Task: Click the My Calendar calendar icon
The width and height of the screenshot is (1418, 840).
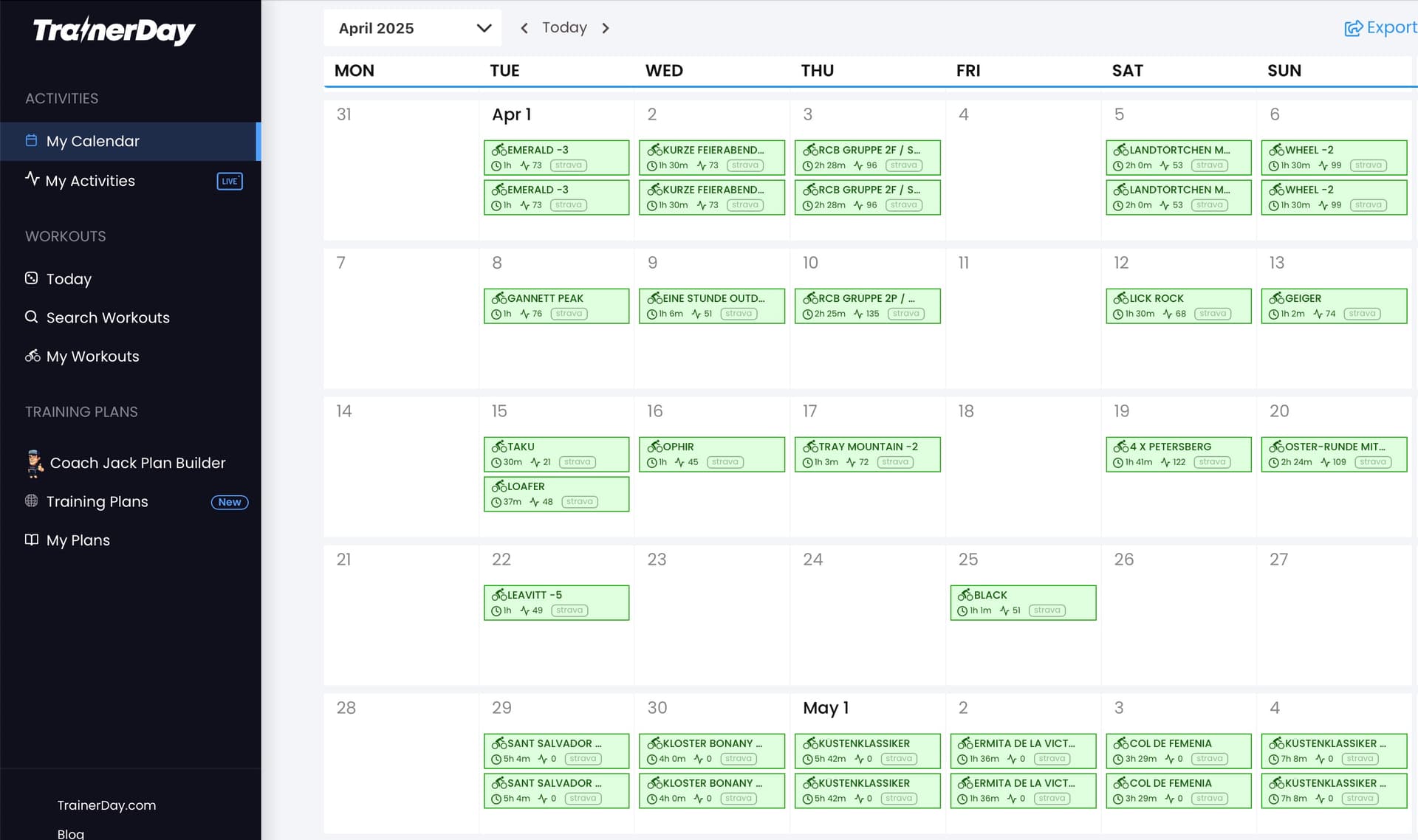Action: [31, 140]
